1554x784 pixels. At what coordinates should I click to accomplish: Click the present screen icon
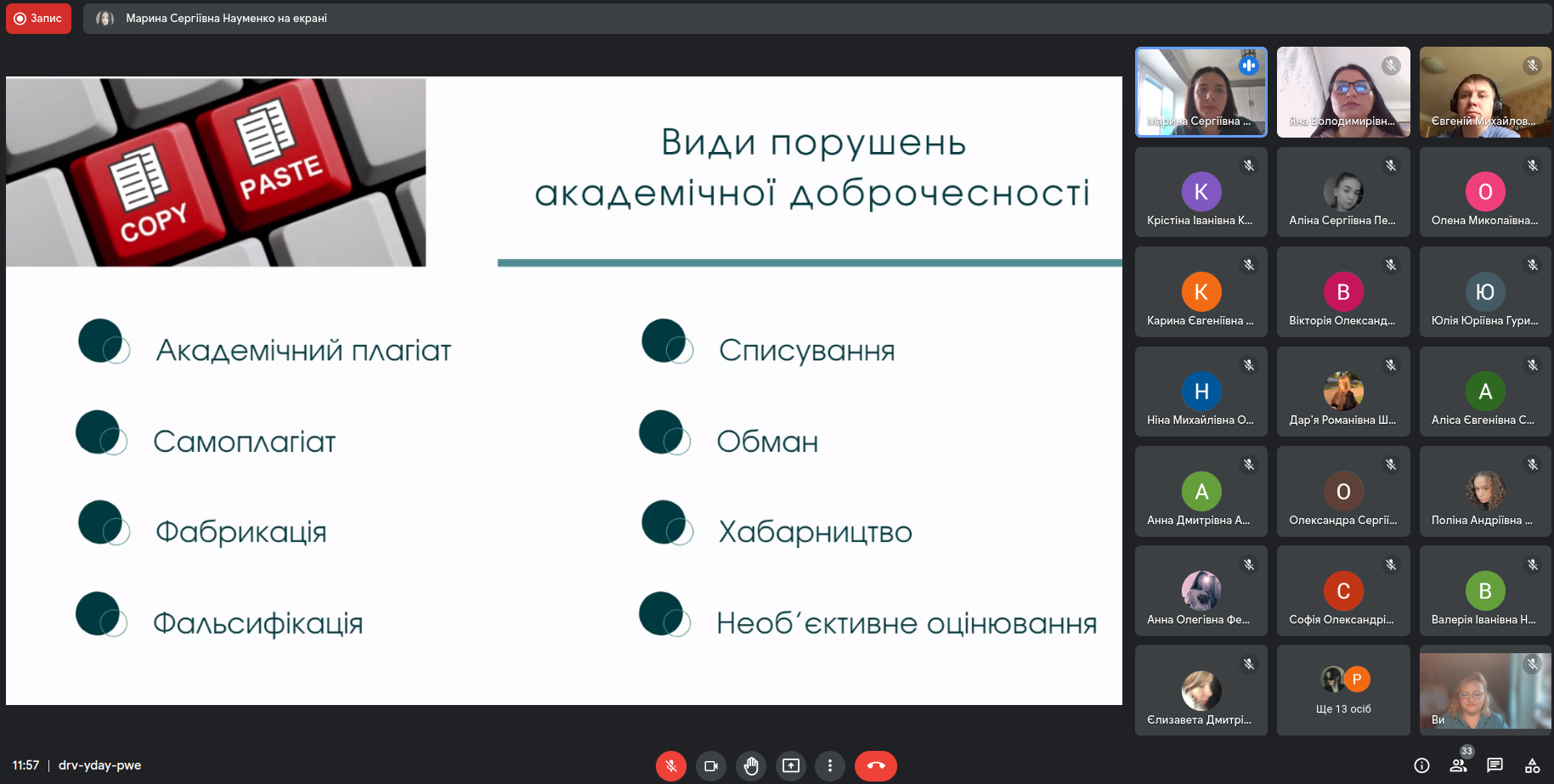[x=791, y=765]
